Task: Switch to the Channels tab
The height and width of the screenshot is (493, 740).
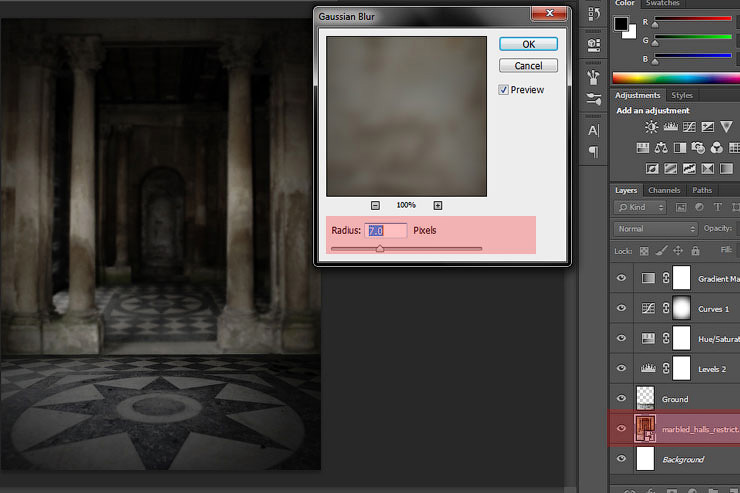Action: point(664,190)
